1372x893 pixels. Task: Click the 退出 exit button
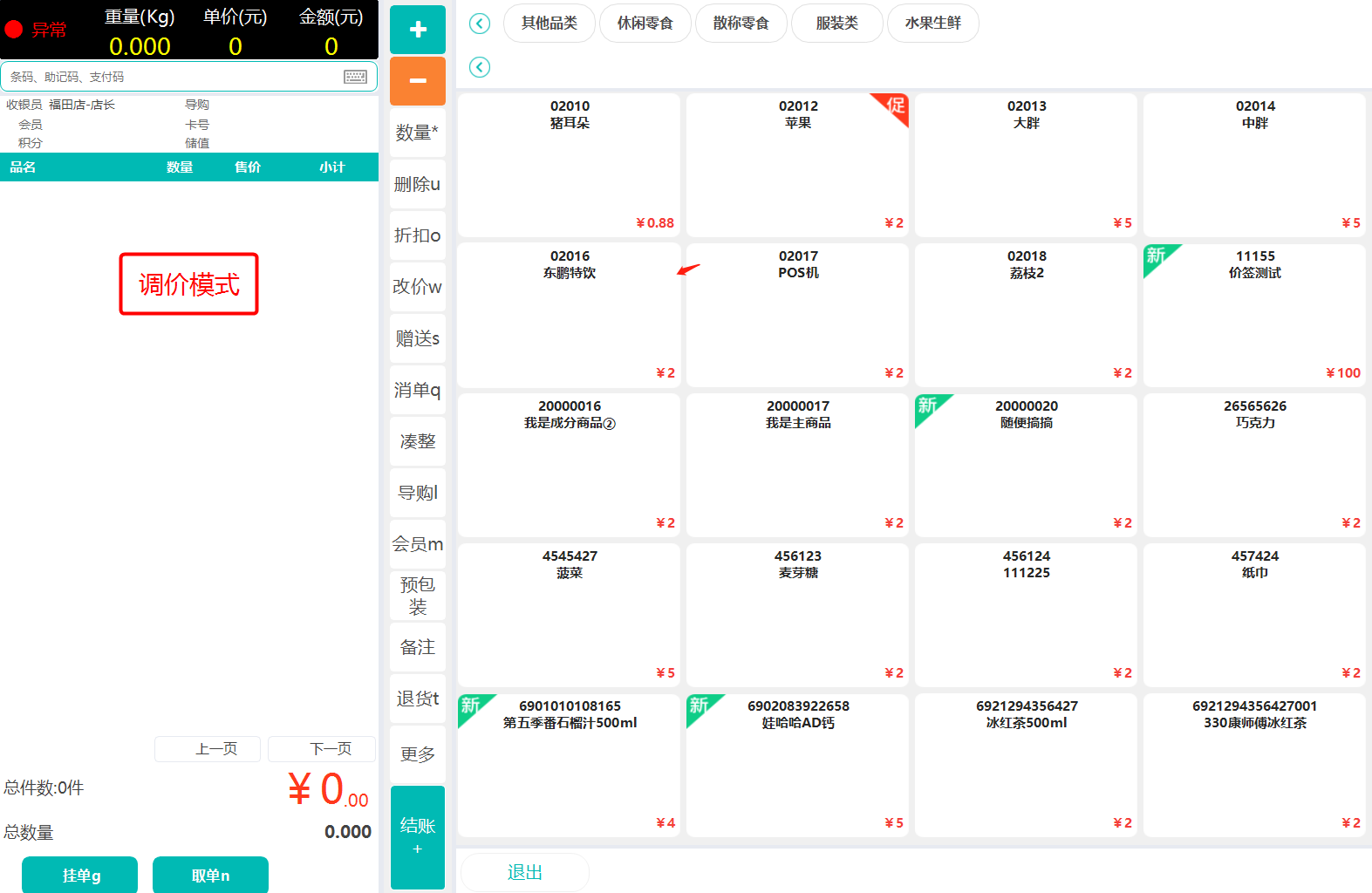click(525, 872)
